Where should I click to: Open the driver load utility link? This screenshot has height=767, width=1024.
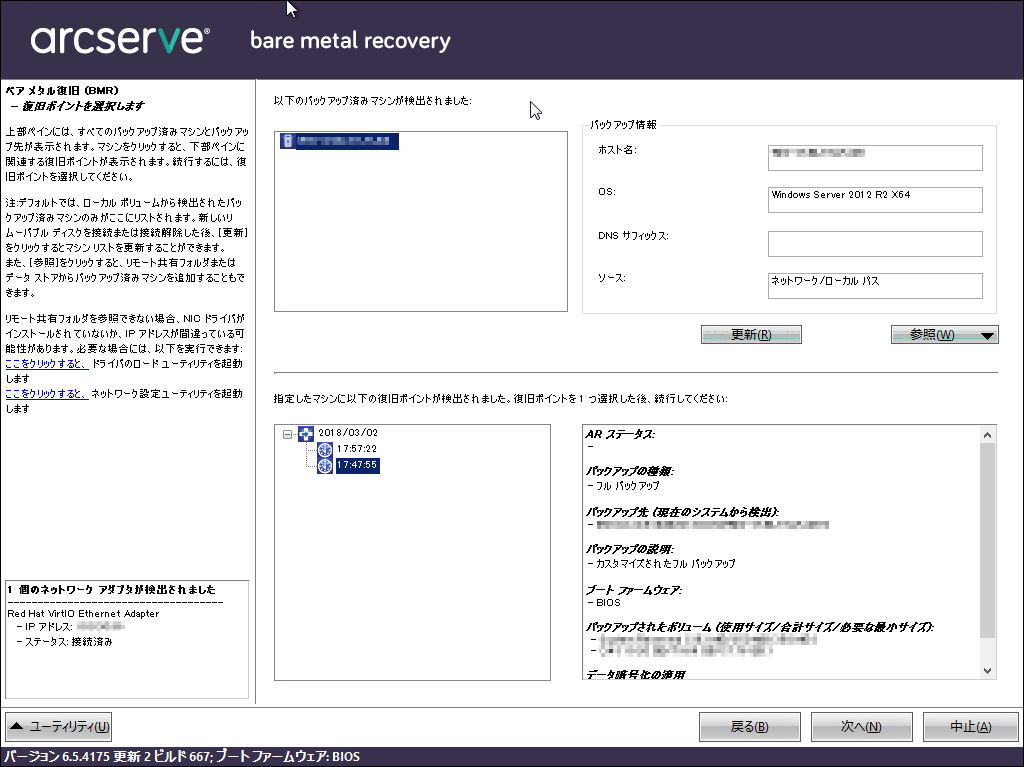point(46,364)
